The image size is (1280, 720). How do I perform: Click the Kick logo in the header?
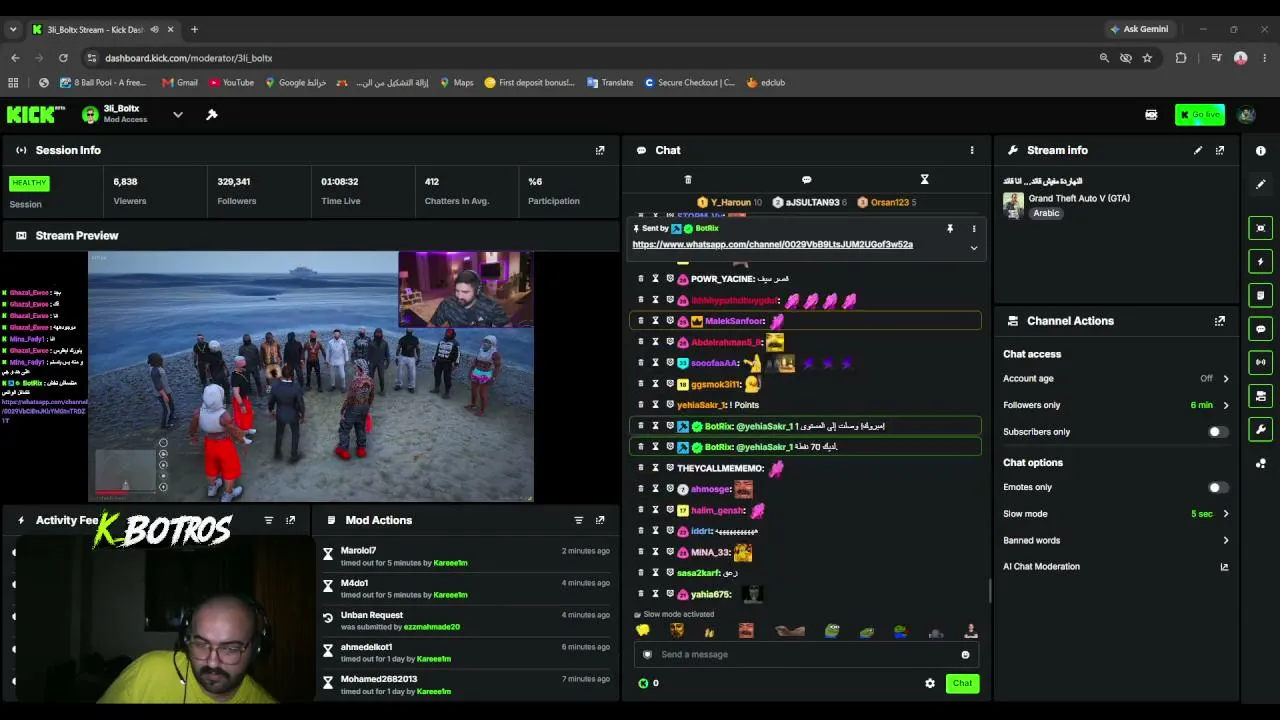[35, 115]
